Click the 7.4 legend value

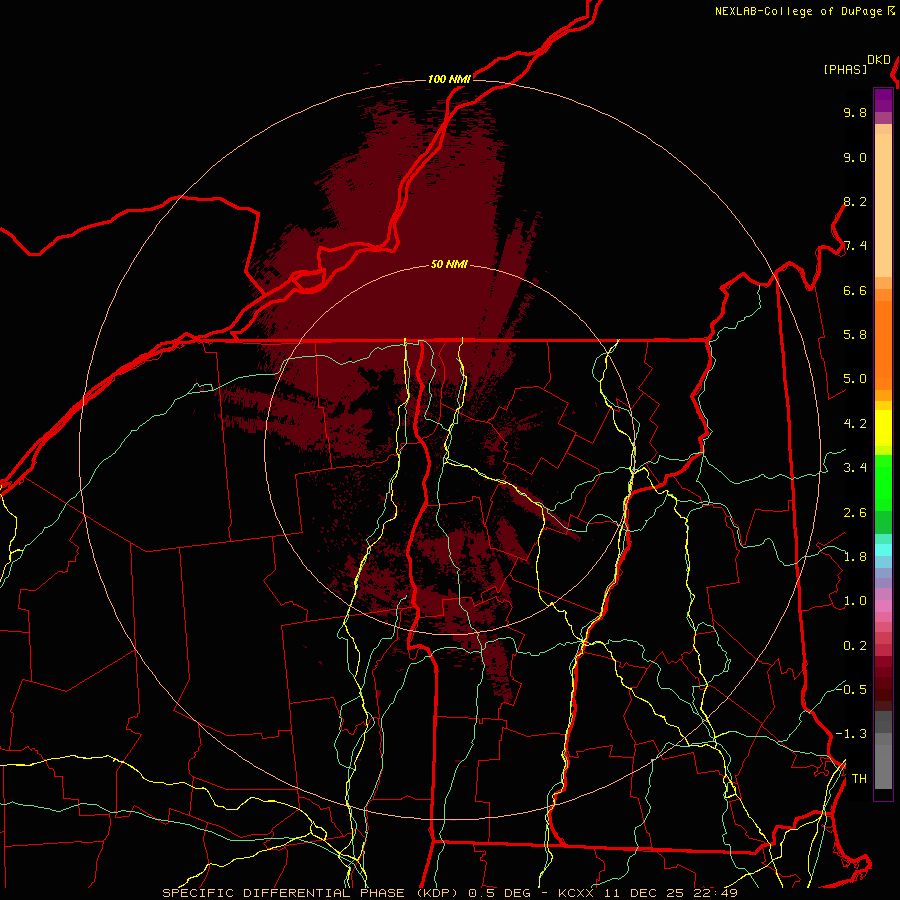tap(855, 246)
